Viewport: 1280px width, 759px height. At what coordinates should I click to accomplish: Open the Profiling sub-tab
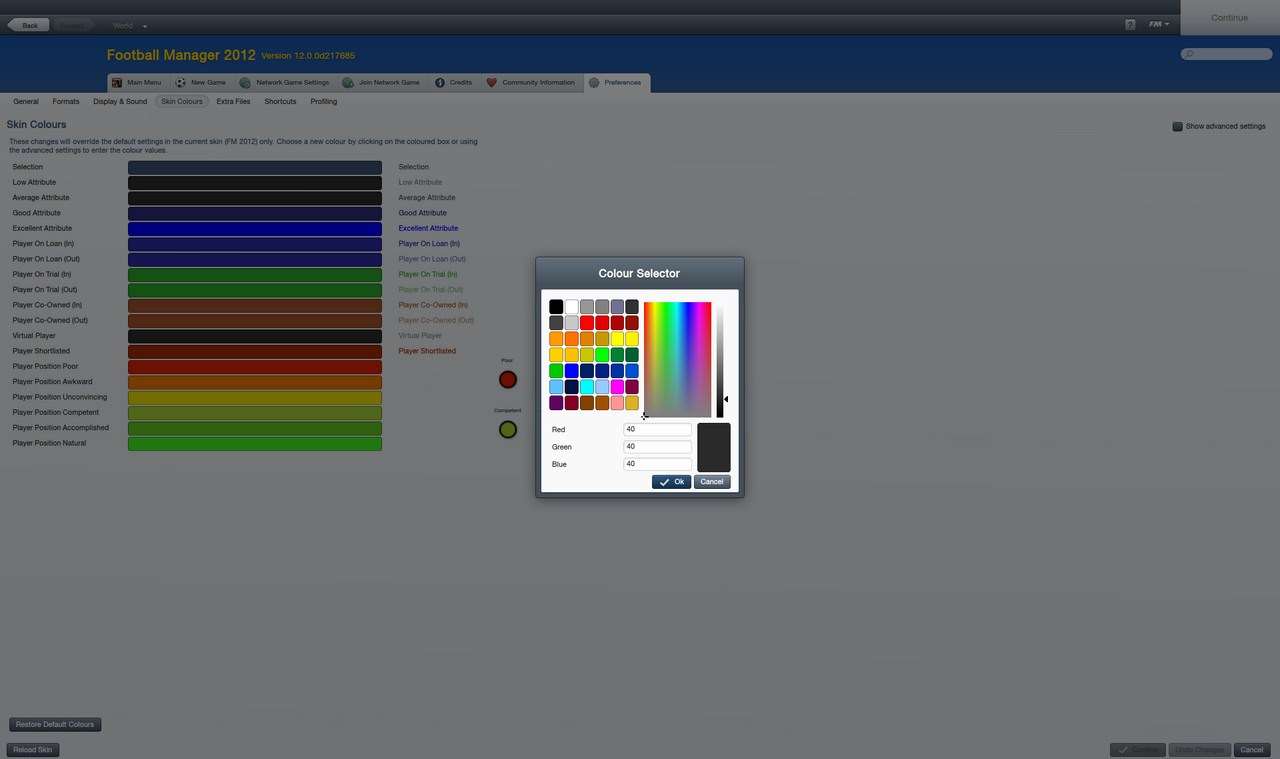[323, 102]
